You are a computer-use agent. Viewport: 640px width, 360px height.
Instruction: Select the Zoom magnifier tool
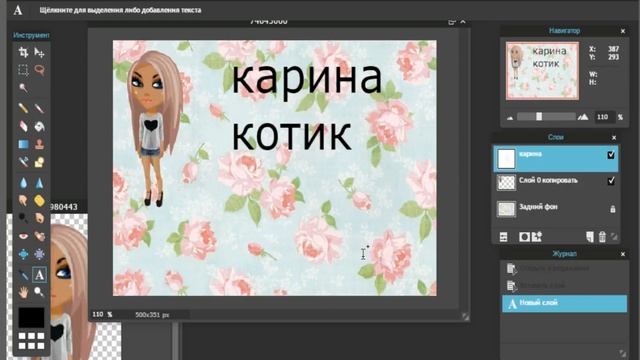click(x=40, y=292)
